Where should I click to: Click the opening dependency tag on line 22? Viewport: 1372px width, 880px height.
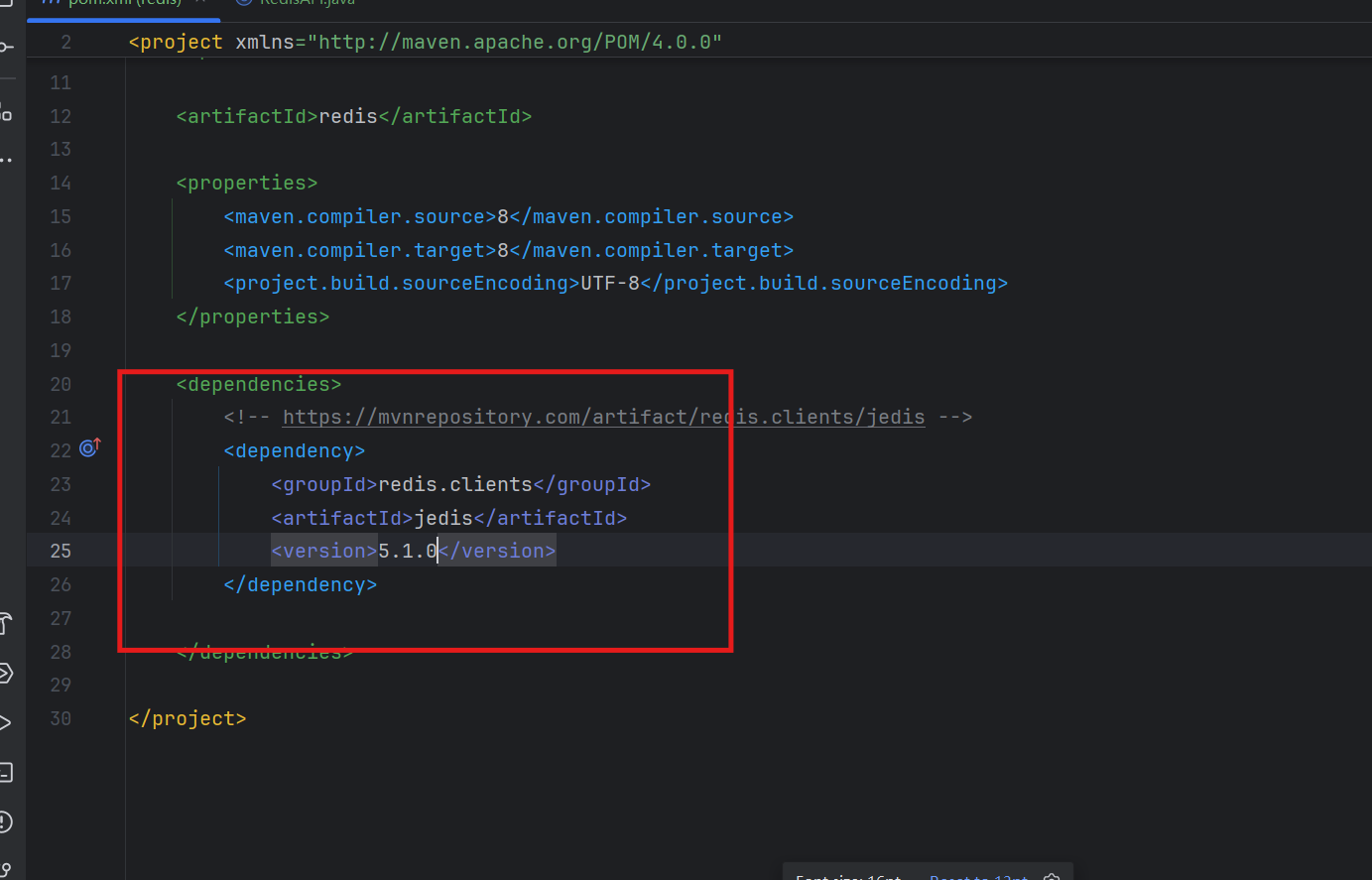(295, 450)
